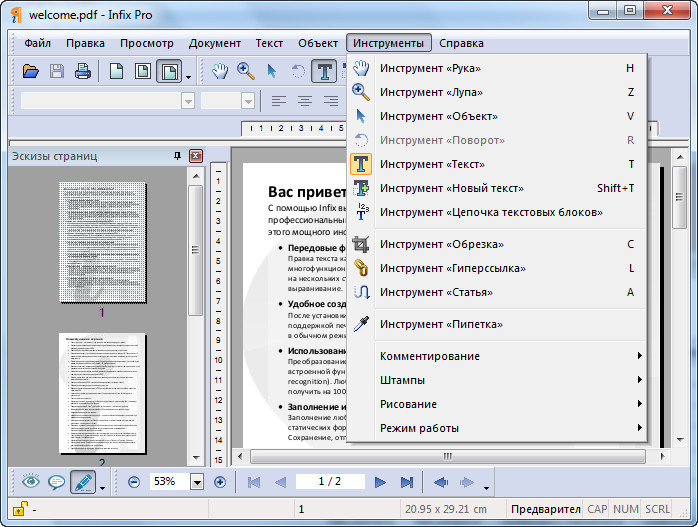This screenshot has height=527, width=698.
Task: Toggle the comment bubble mode button
Action: click(x=56, y=482)
